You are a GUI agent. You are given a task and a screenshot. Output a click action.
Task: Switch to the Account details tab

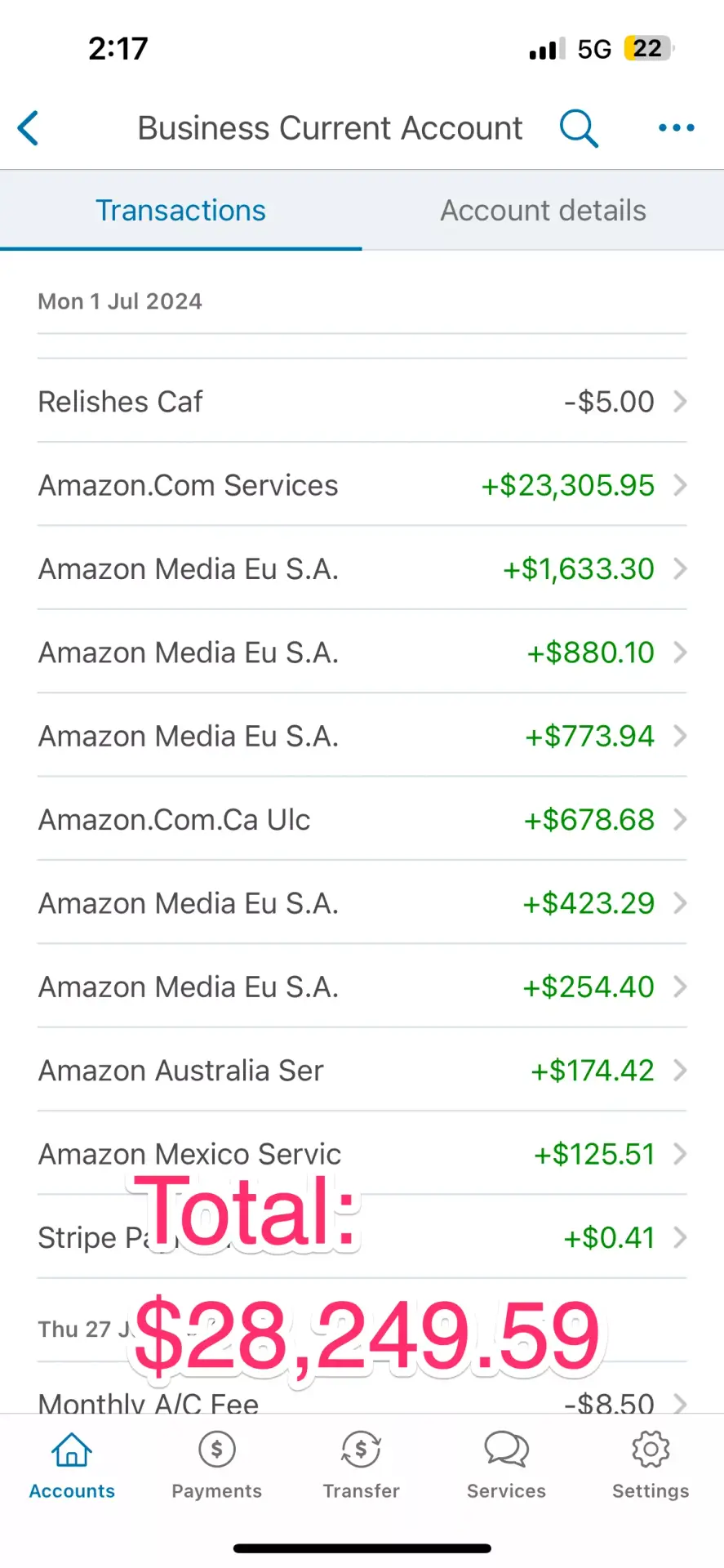coord(543,211)
